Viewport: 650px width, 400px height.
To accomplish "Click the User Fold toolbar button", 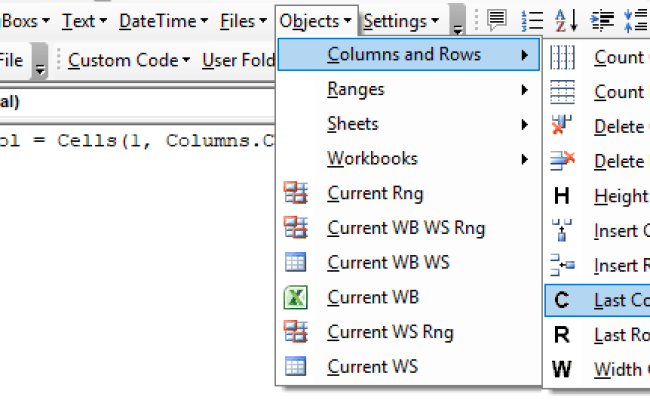I will [238, 61].
